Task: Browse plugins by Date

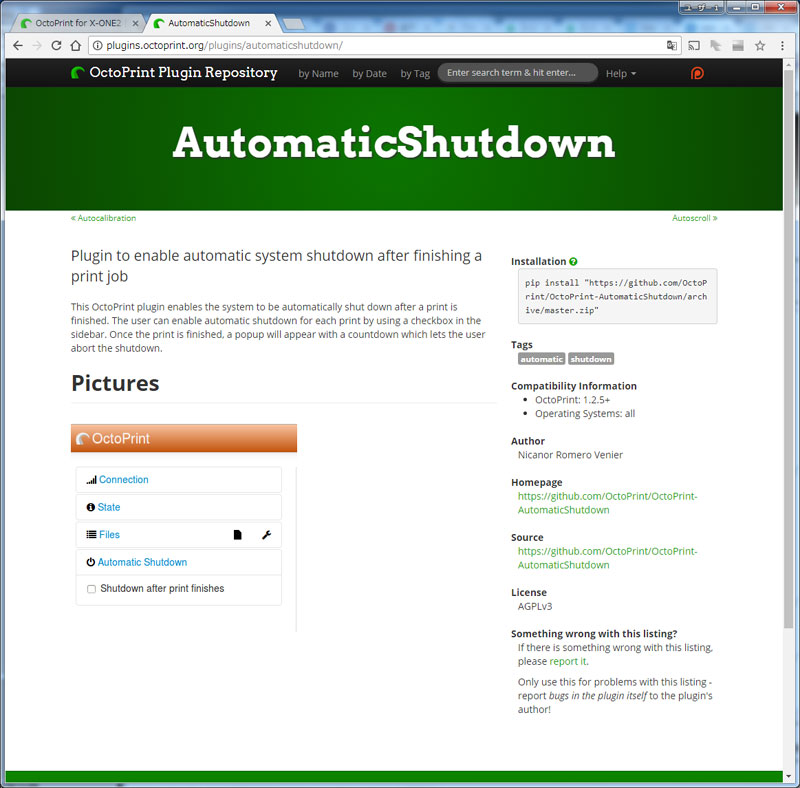Action: point(369,73)
